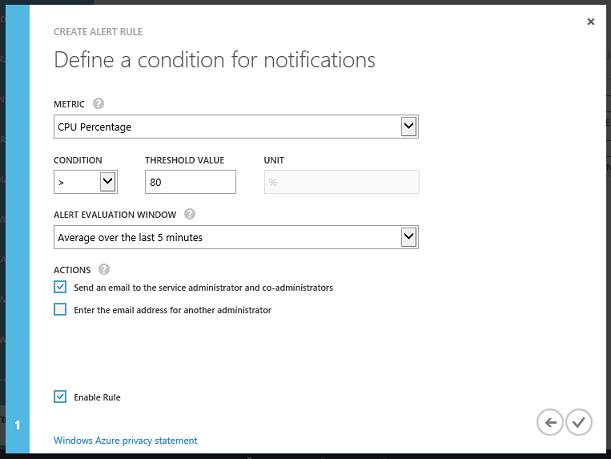Click the Alert Evaluation Window help icon
This screenshot has height=459, width=611.
(190, 214)
